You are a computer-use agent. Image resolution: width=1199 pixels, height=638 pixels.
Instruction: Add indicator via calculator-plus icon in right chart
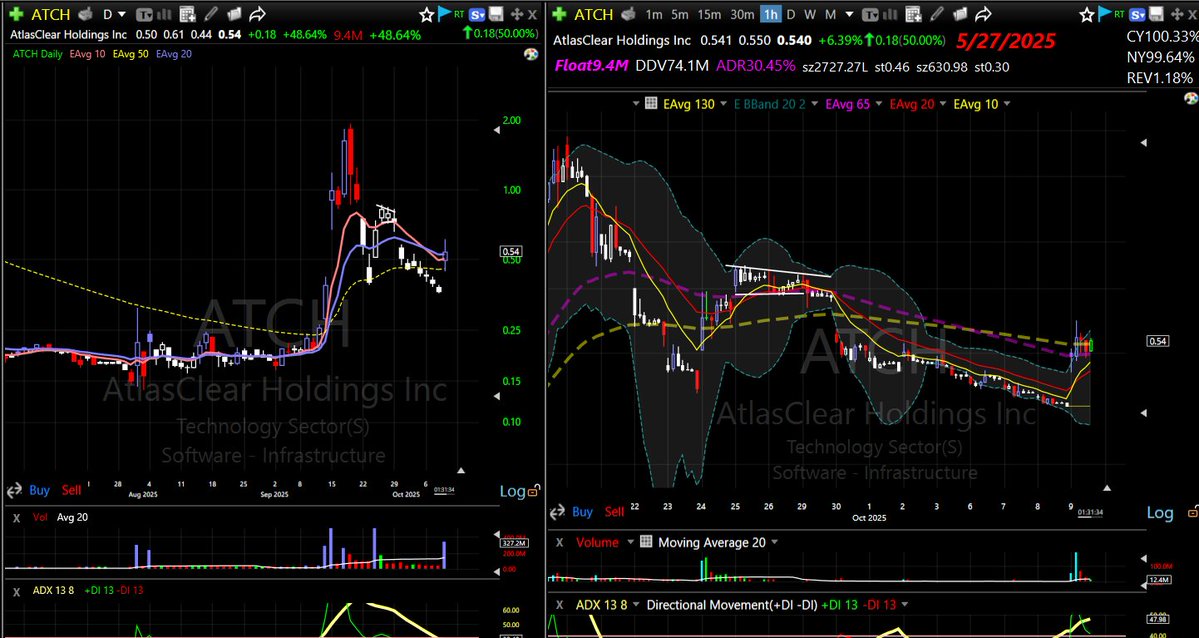(x=914, y=15)
